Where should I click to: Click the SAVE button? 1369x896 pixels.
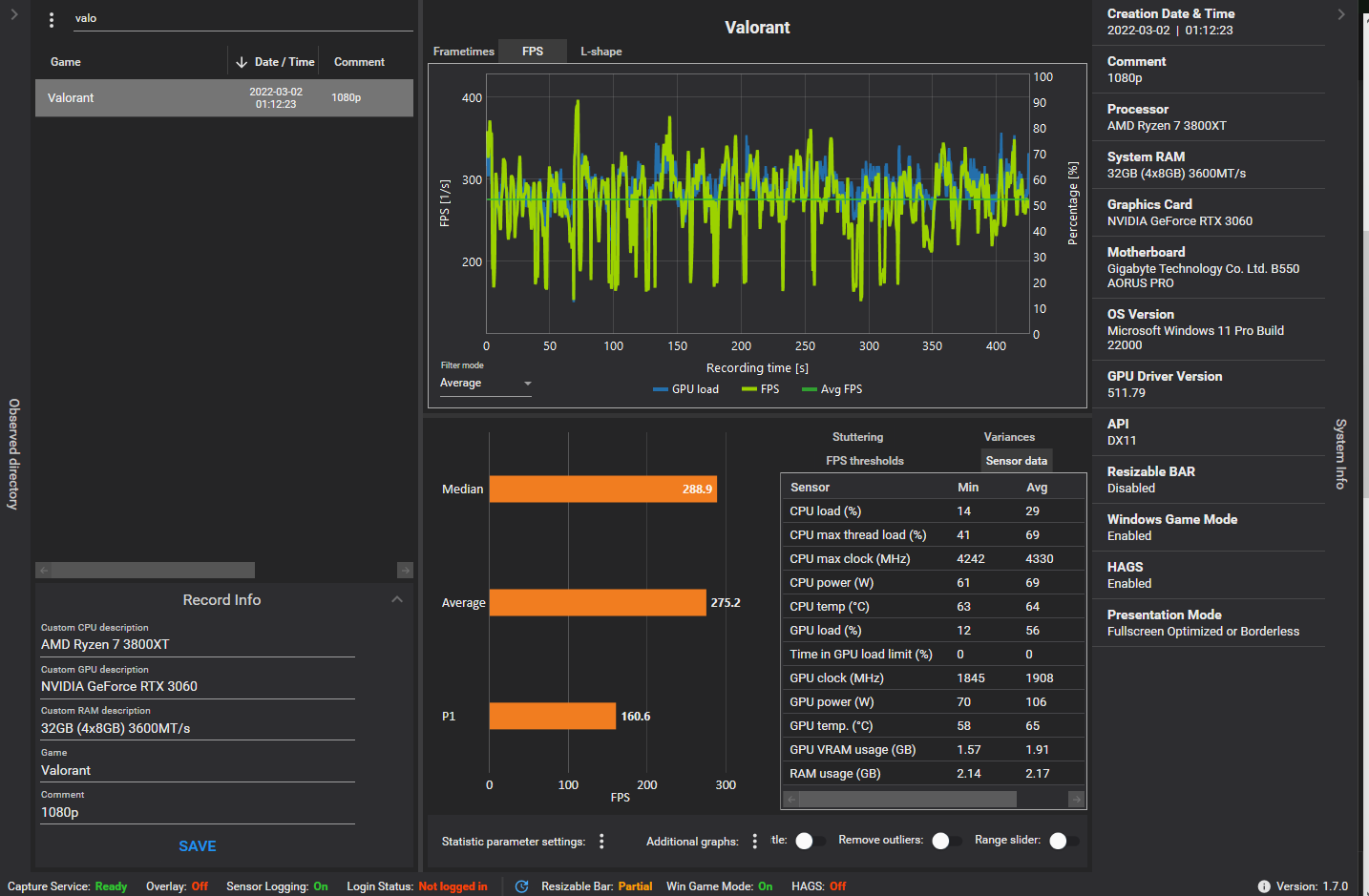click(198, 846)
